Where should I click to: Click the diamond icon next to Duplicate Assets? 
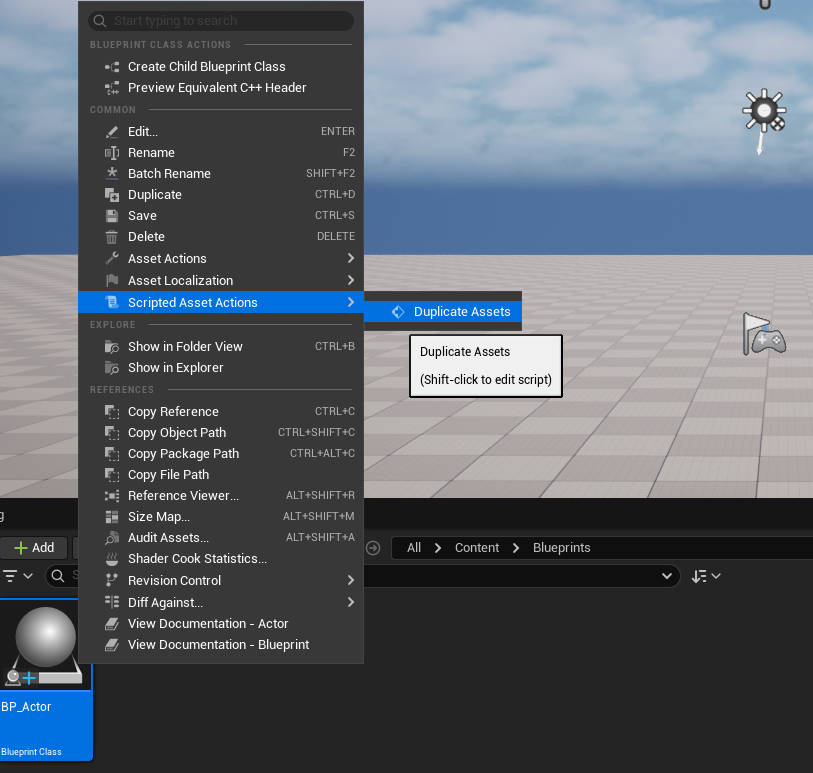tap(398, 312)
